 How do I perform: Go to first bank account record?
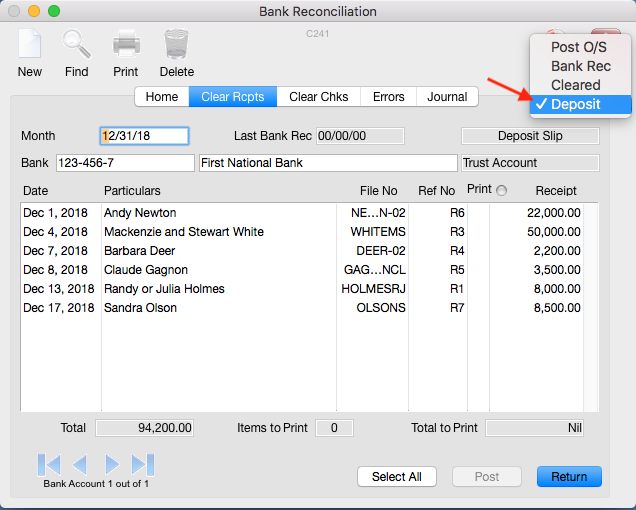(49, 464)
